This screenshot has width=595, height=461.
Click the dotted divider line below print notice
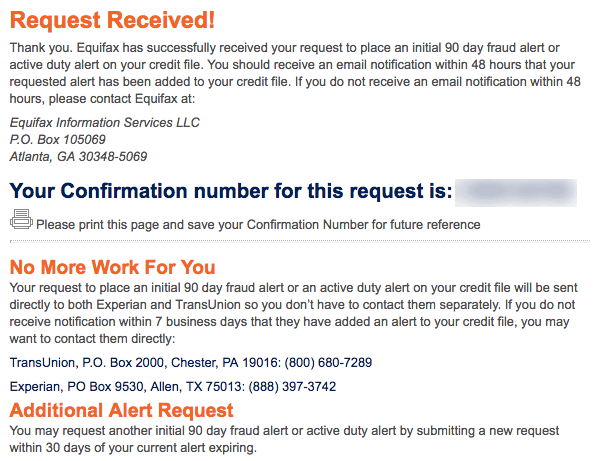pyautogui.click(x=300, y=241)
